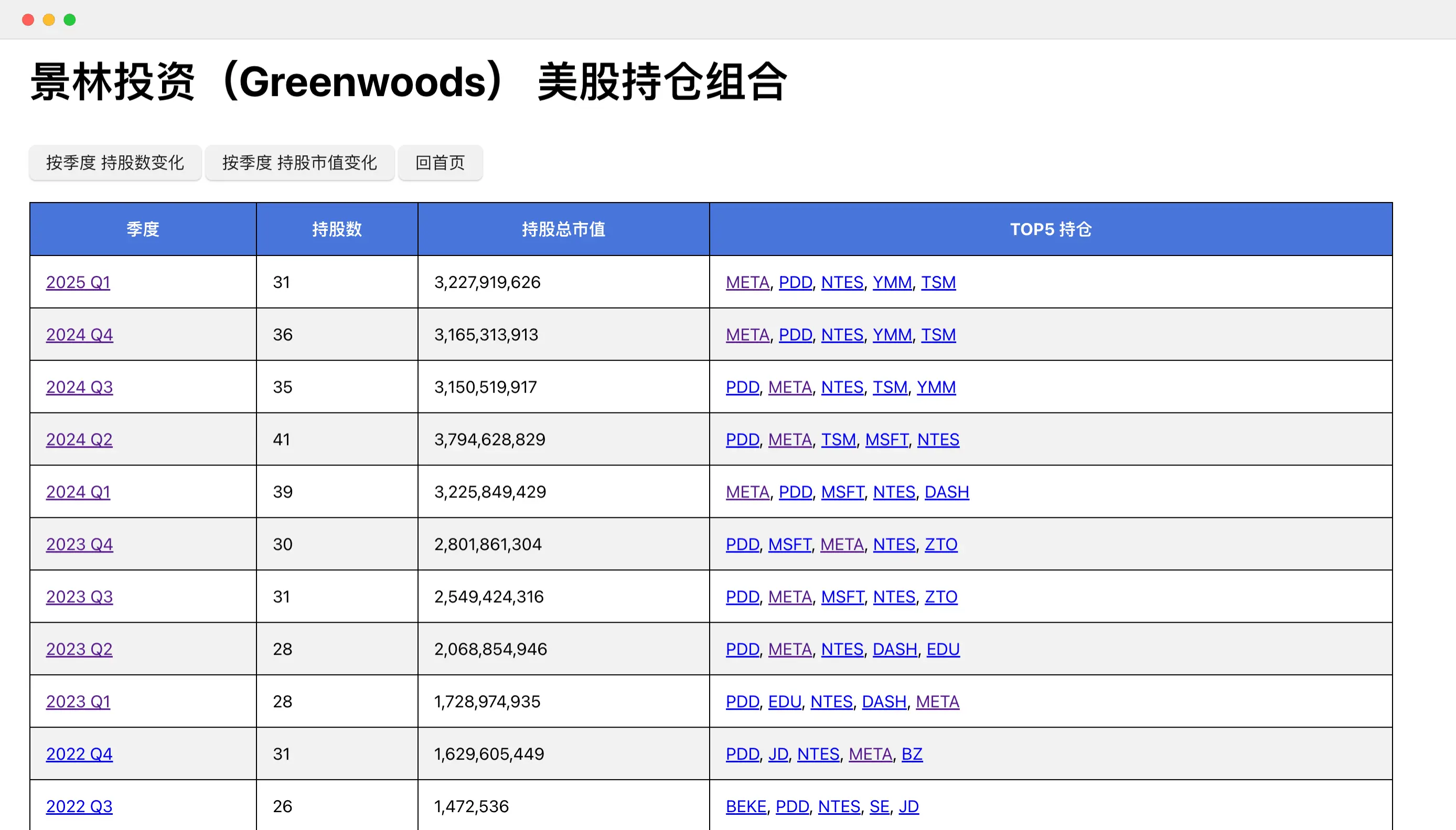The width and height of the screenshot is (1456, 830).
Task: Click ZTO in the 2023 Q4 row
Action: 941,545
